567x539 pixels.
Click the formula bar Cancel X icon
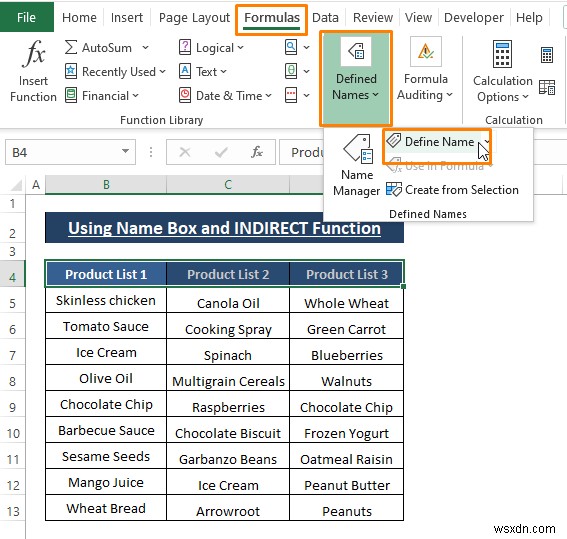[185, 152]
